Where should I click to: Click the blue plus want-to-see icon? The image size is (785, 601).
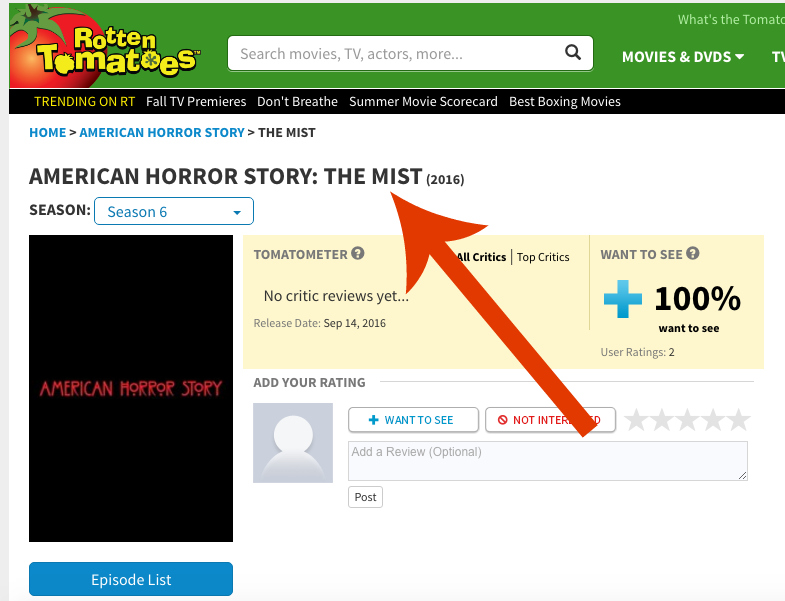pos(623,299)
